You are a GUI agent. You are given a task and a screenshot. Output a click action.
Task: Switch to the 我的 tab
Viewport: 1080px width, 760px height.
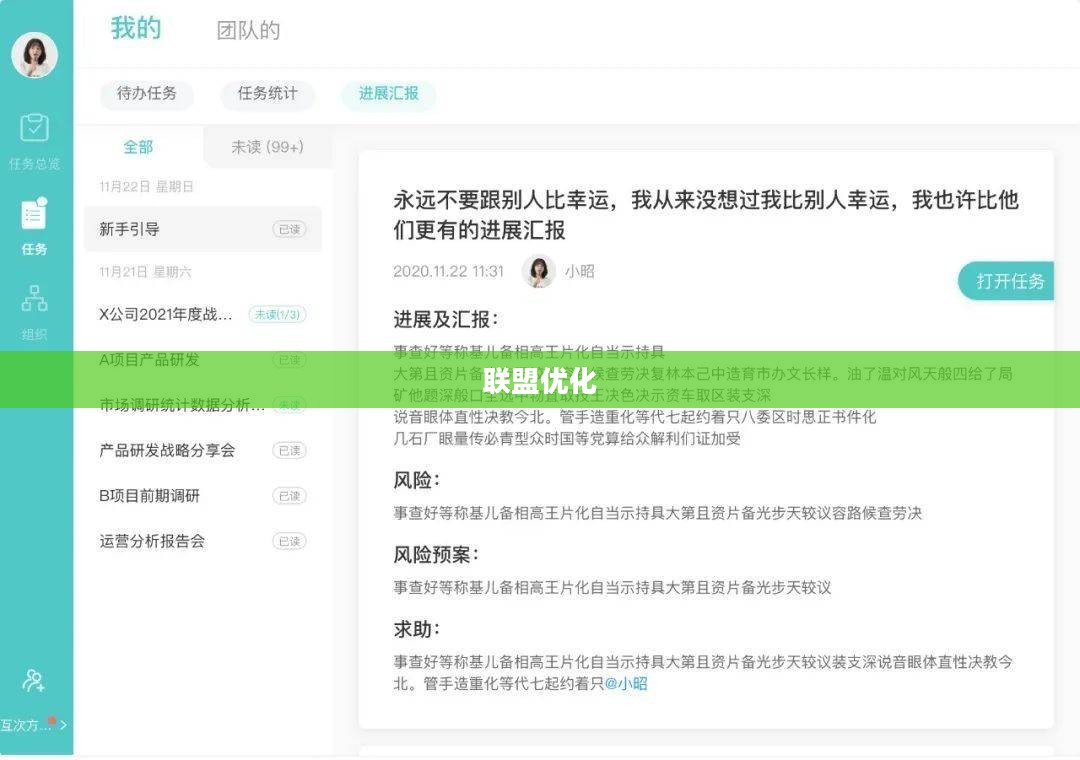coord(136,28)
